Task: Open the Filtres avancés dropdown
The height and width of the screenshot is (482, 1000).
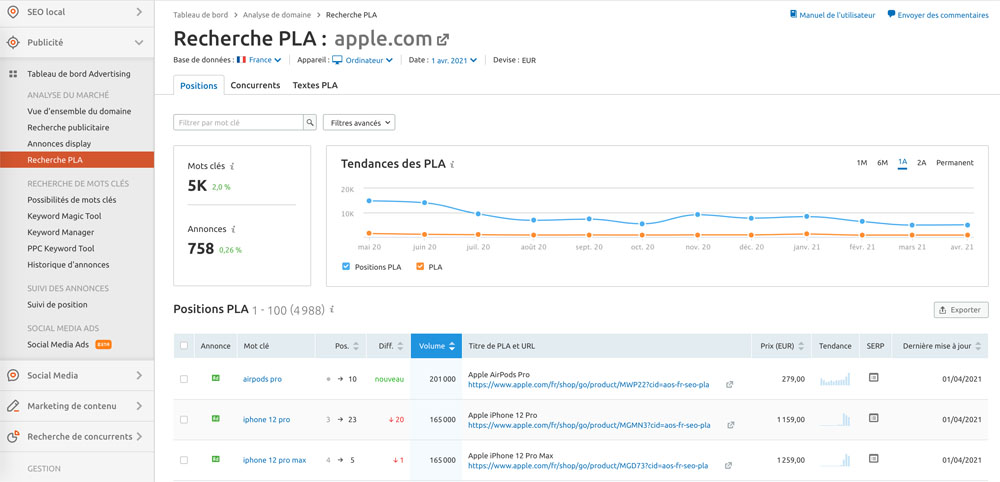Action: (x=359, y=122)
